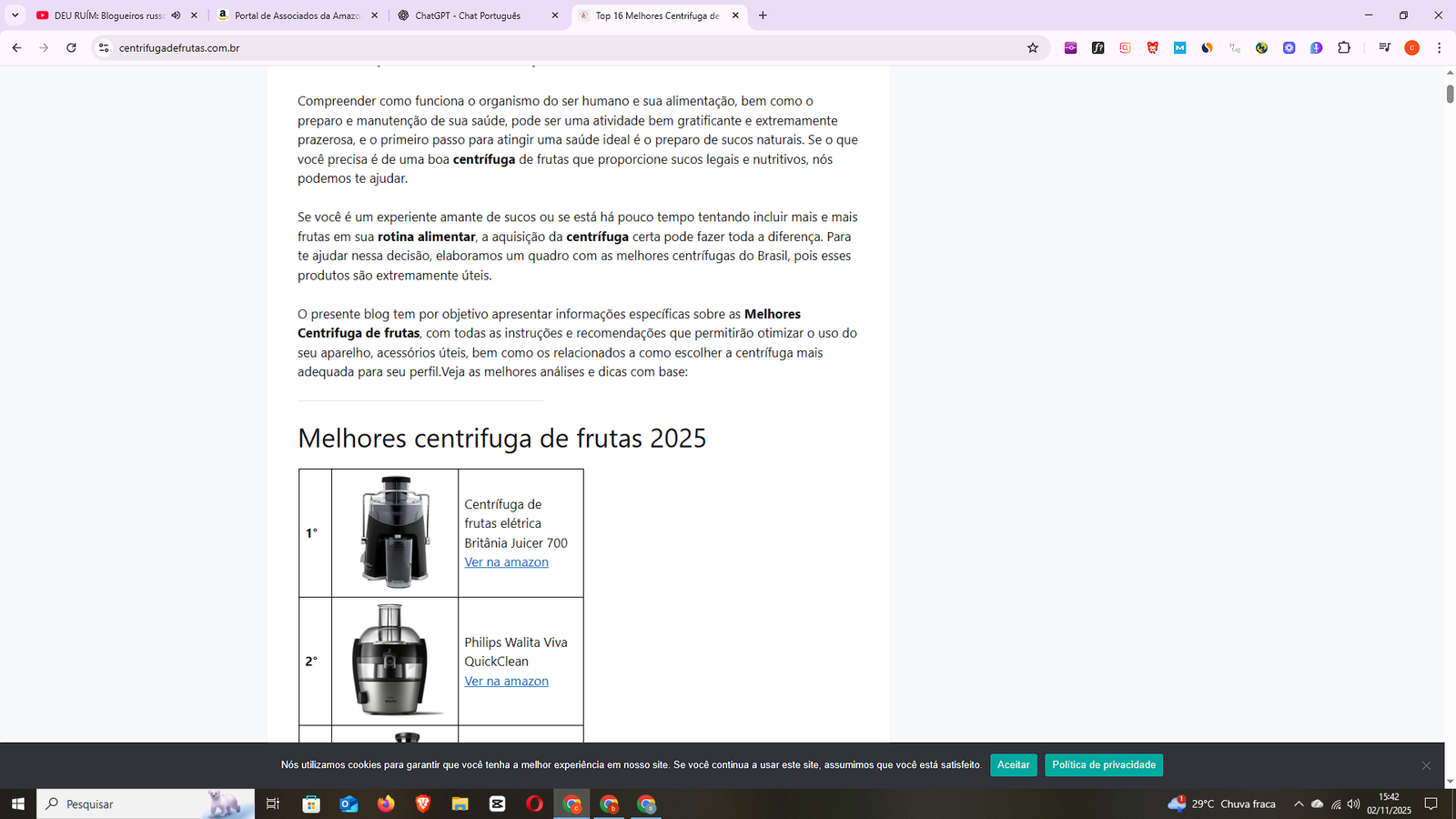
Task: Open Philips Walita Ver na amazon link
Action: pos(506,682)
